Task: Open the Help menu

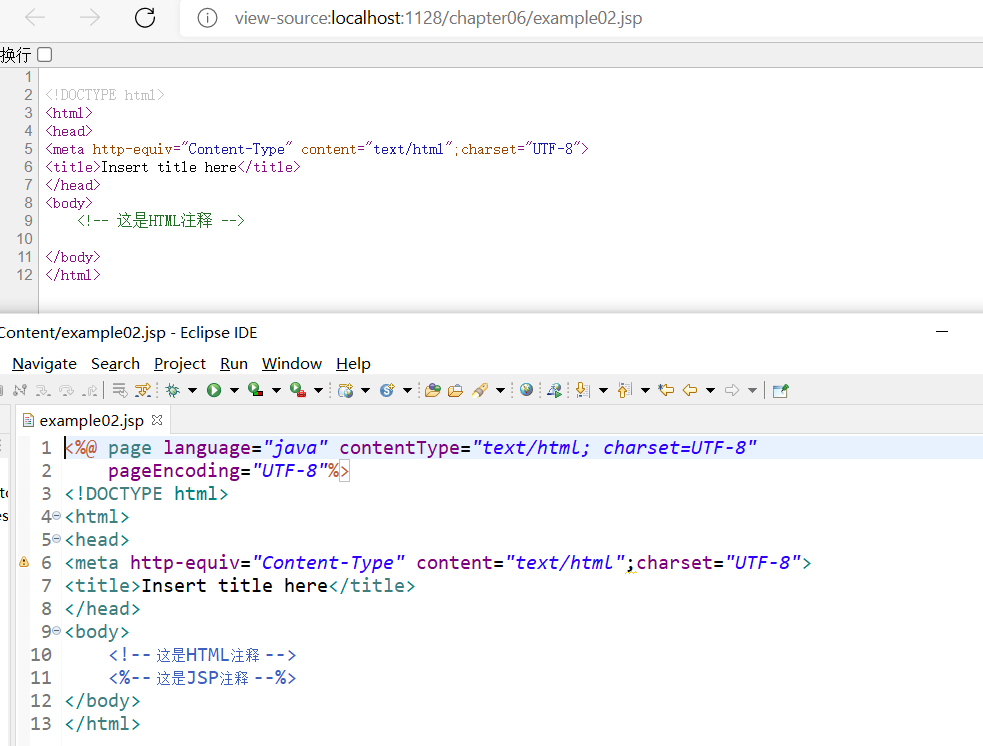Action: point(353,364)
